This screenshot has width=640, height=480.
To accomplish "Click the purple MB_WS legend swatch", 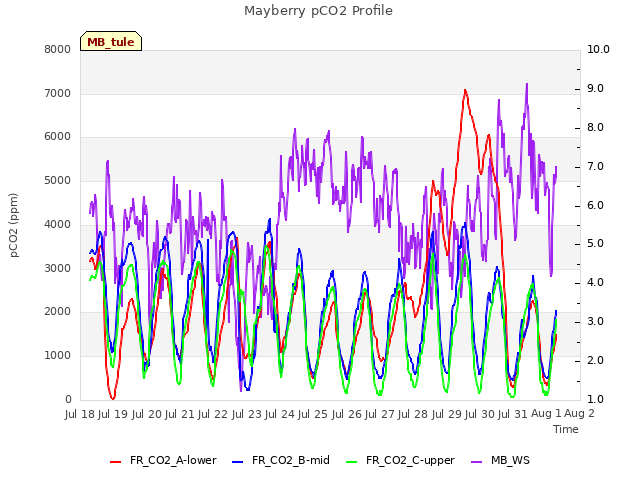I will coord(476,462).
